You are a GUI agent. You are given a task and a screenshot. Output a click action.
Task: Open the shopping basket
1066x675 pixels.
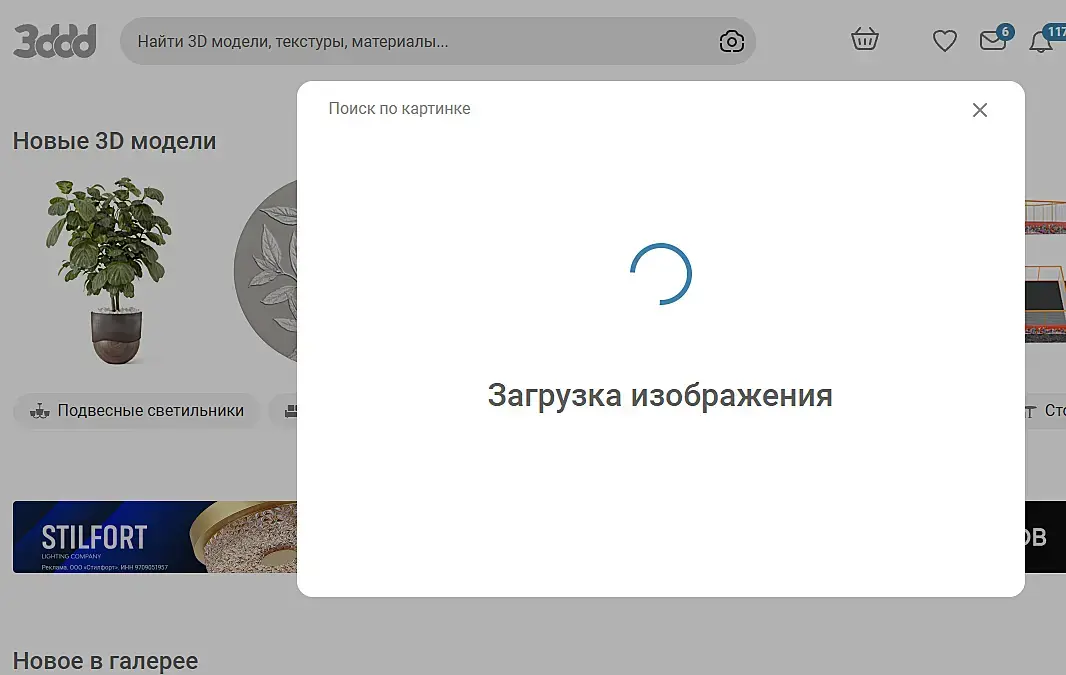pyautogui.click(x=865, y=39)
